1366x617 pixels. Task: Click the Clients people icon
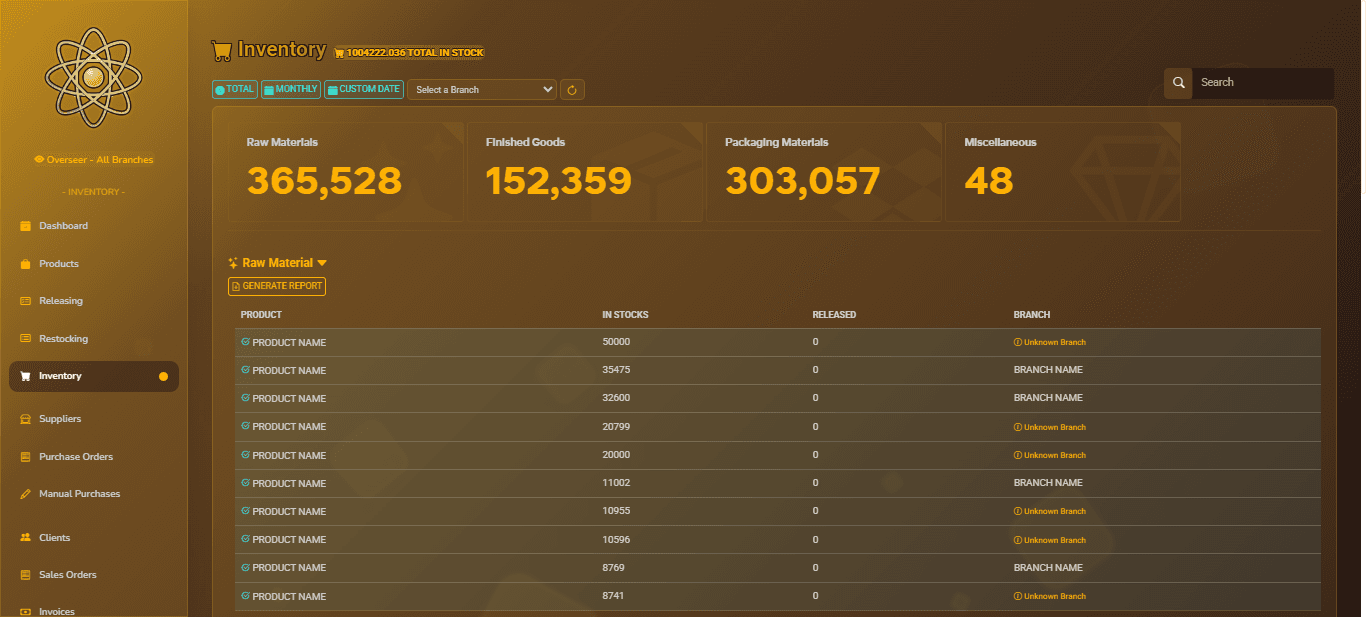[x=26, y=538]
